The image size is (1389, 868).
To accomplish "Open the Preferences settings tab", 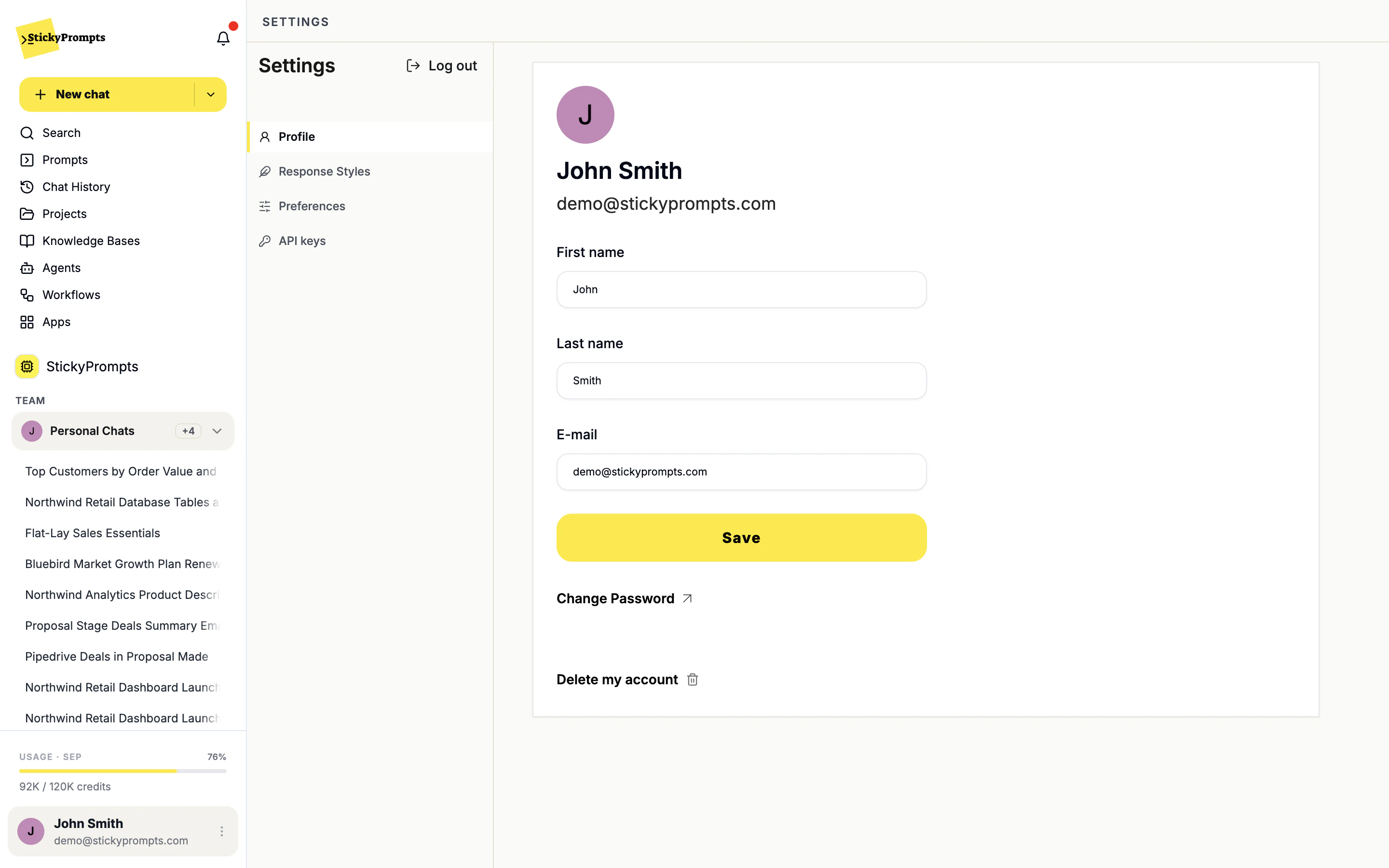I will pyautogui.click(x=369, y=206).
